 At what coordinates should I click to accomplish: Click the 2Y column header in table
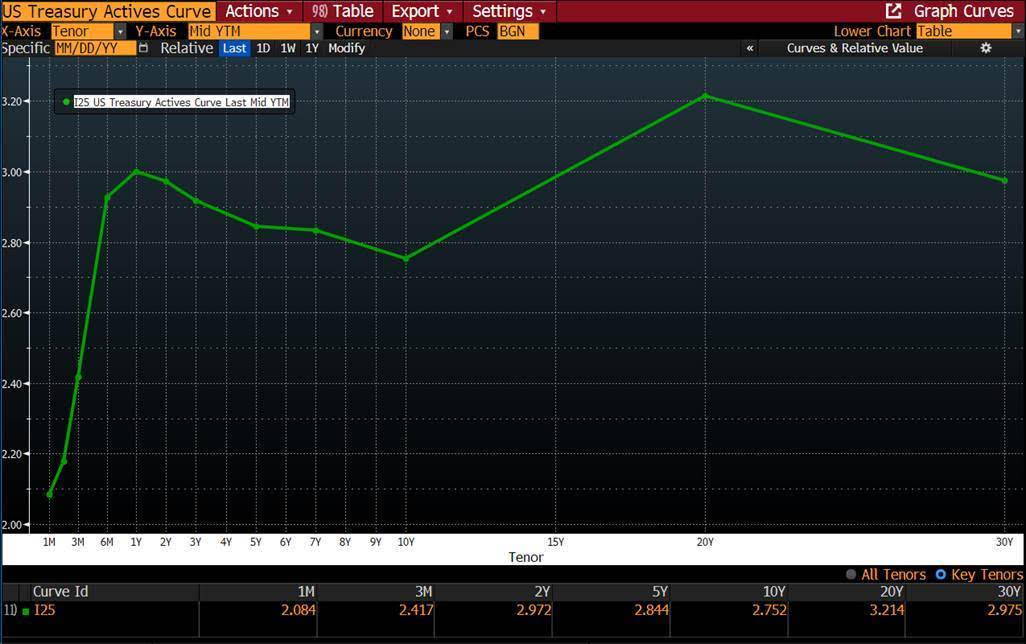pyautogui.click(x=542, y=592)
